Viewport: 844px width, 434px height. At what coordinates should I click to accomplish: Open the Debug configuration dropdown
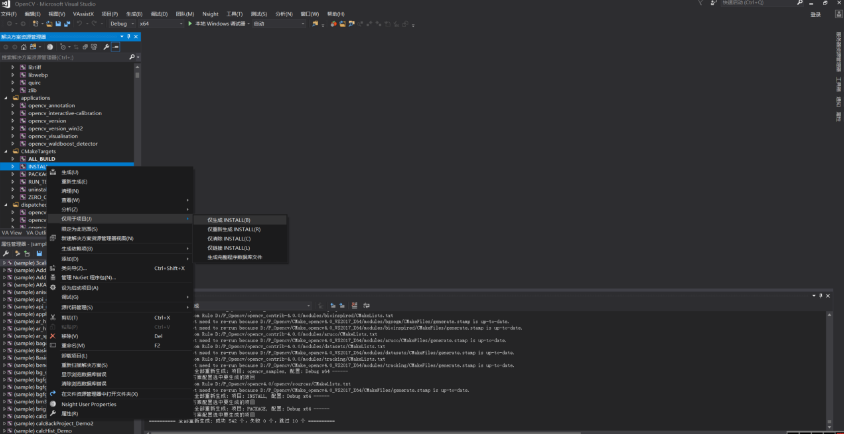click(x=122, y=24)
